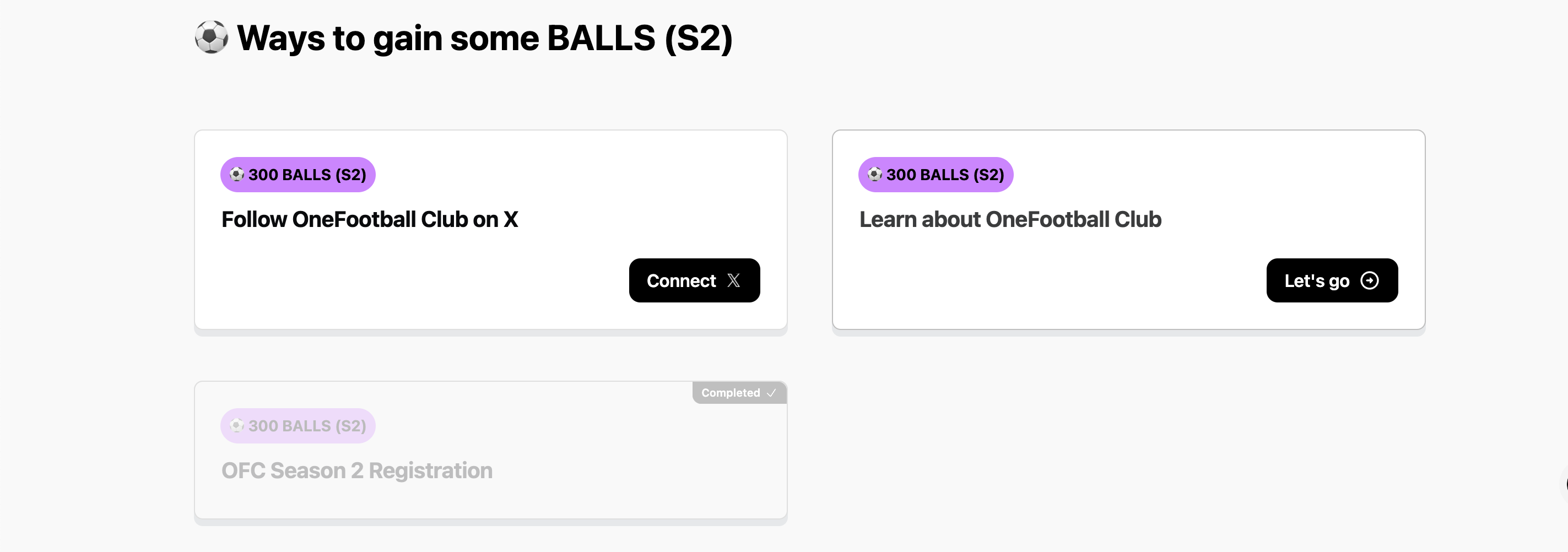Click the "Ways to gain some BALLS (S2)" heading
The image size is (1568, 552).
pyautogui.click(x=484, y=39)
